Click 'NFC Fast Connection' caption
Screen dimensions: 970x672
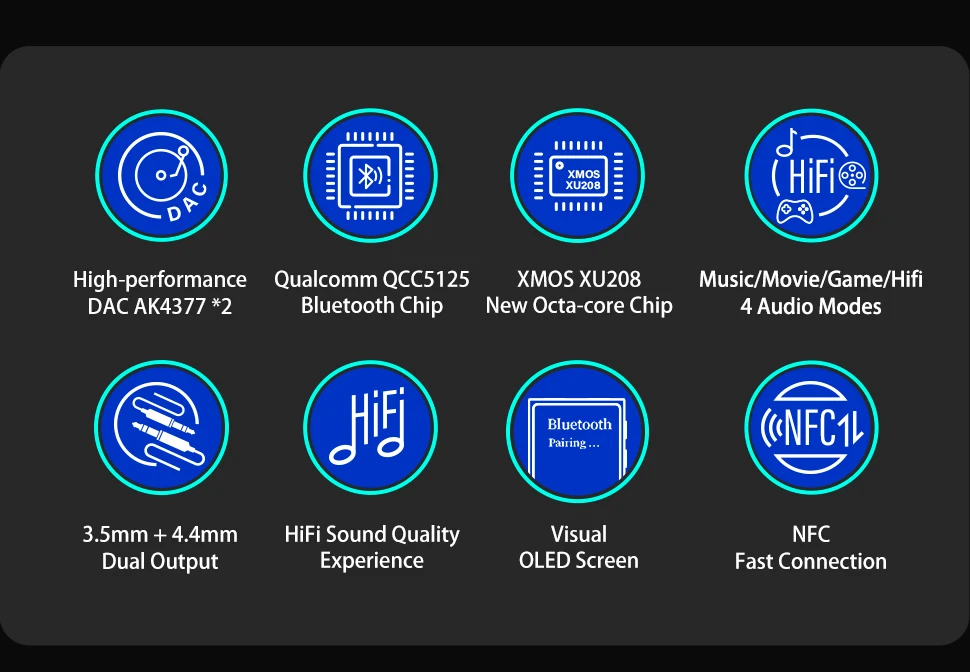click(811, 548)
